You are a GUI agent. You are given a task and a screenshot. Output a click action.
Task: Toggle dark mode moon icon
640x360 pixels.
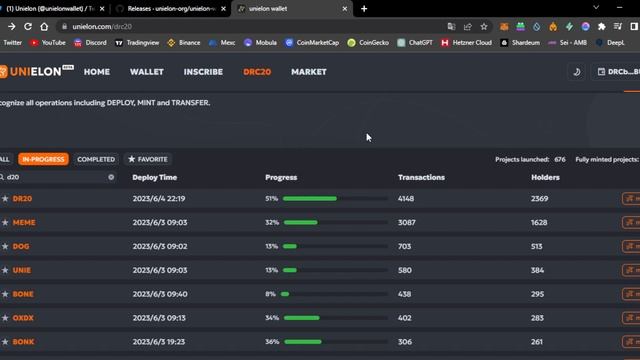coord(577,72)
